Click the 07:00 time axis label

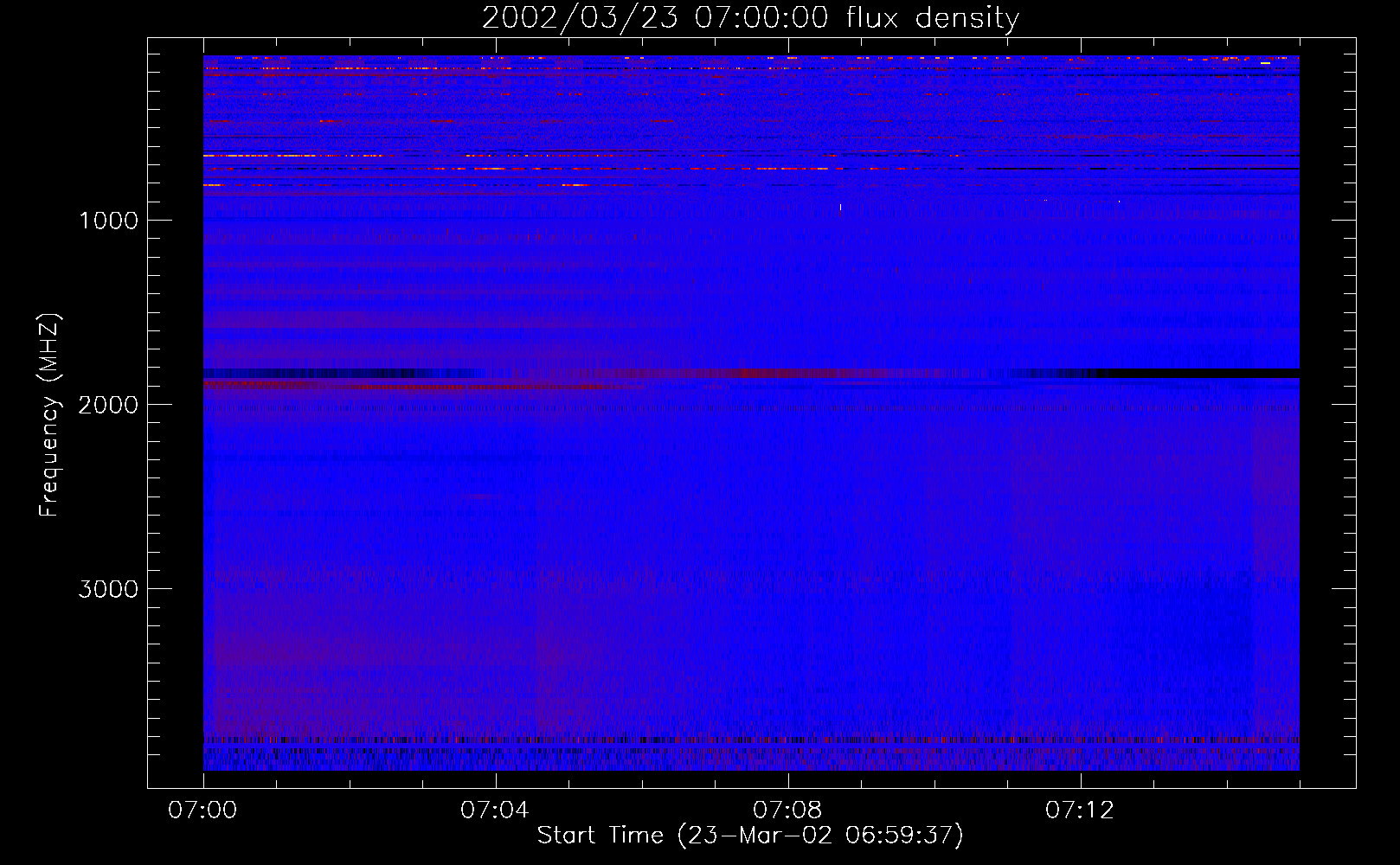[202, 811]
